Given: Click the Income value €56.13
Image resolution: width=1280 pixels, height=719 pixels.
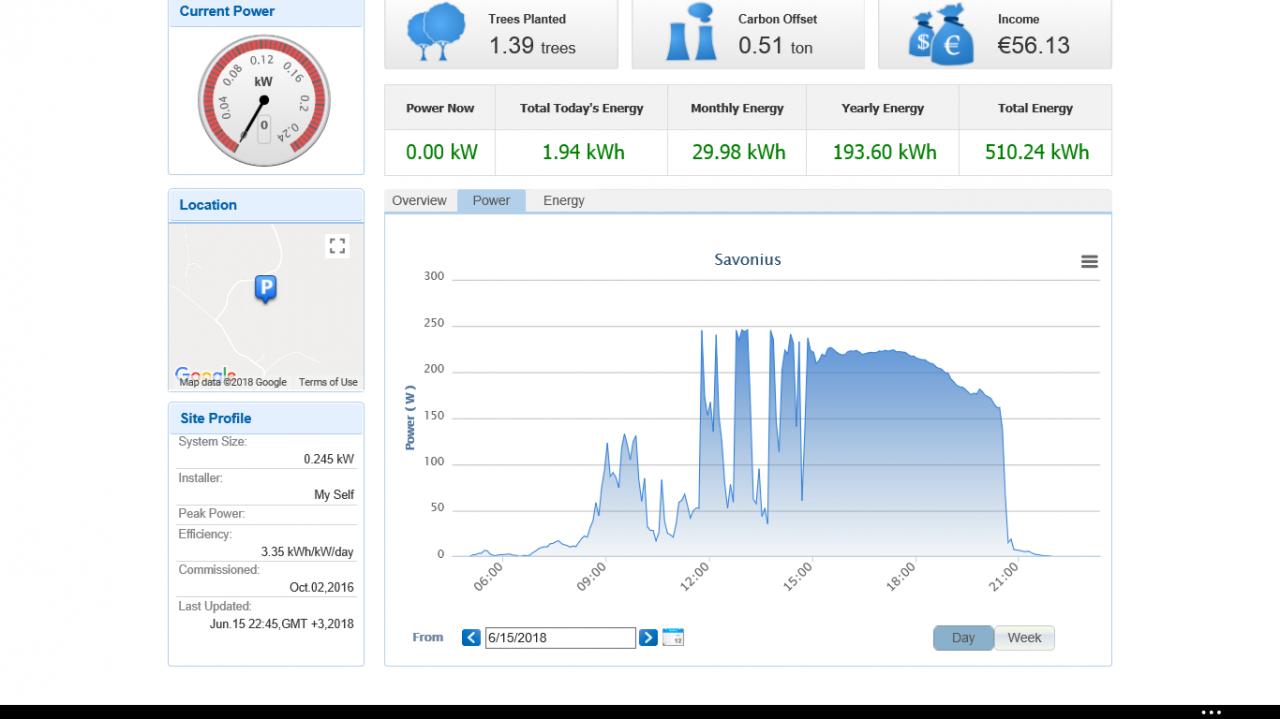Looking at the screenshot, I should pyautogui.click(x=1034, y=45).
